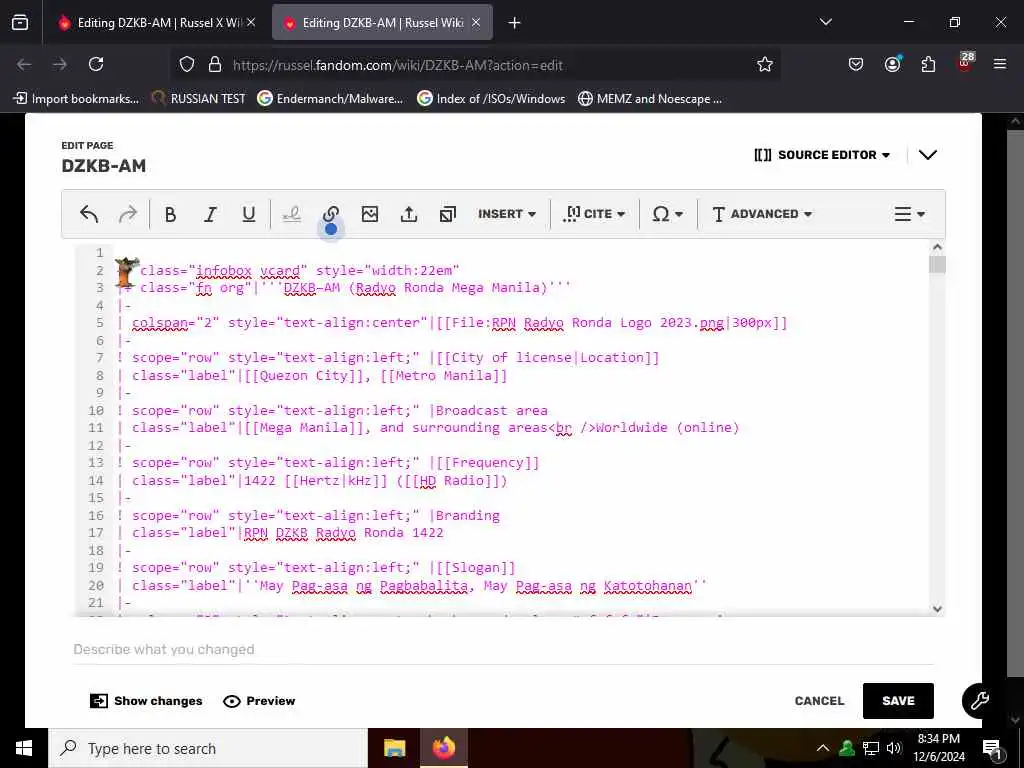Image resolution: width=1024 pixels, height=768 pixels.
Task: Click the browser forward arrow
Action: click(59, 64)
